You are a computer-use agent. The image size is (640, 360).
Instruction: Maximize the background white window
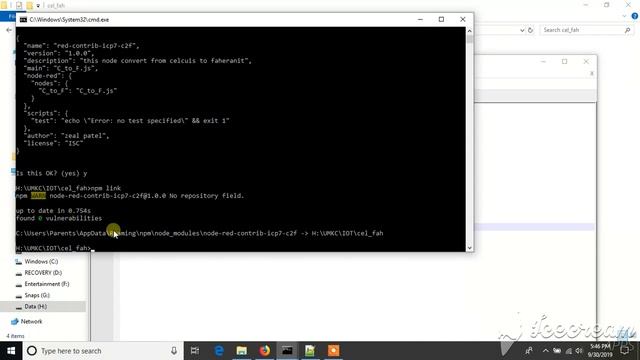click(x=564, y=62)
